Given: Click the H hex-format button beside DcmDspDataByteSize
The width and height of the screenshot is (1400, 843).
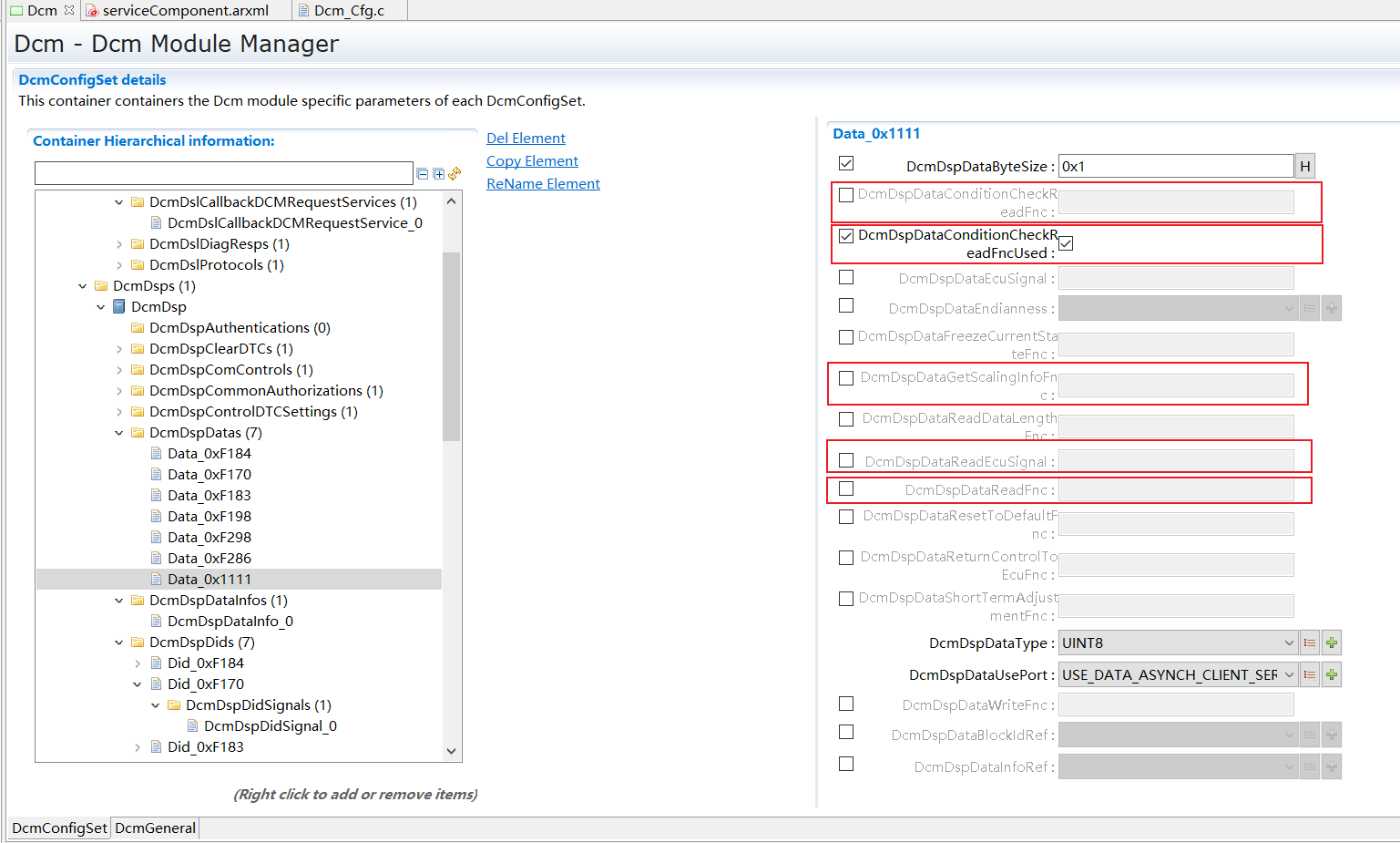Looking at the screenshot, I should tap(1304, 166).
